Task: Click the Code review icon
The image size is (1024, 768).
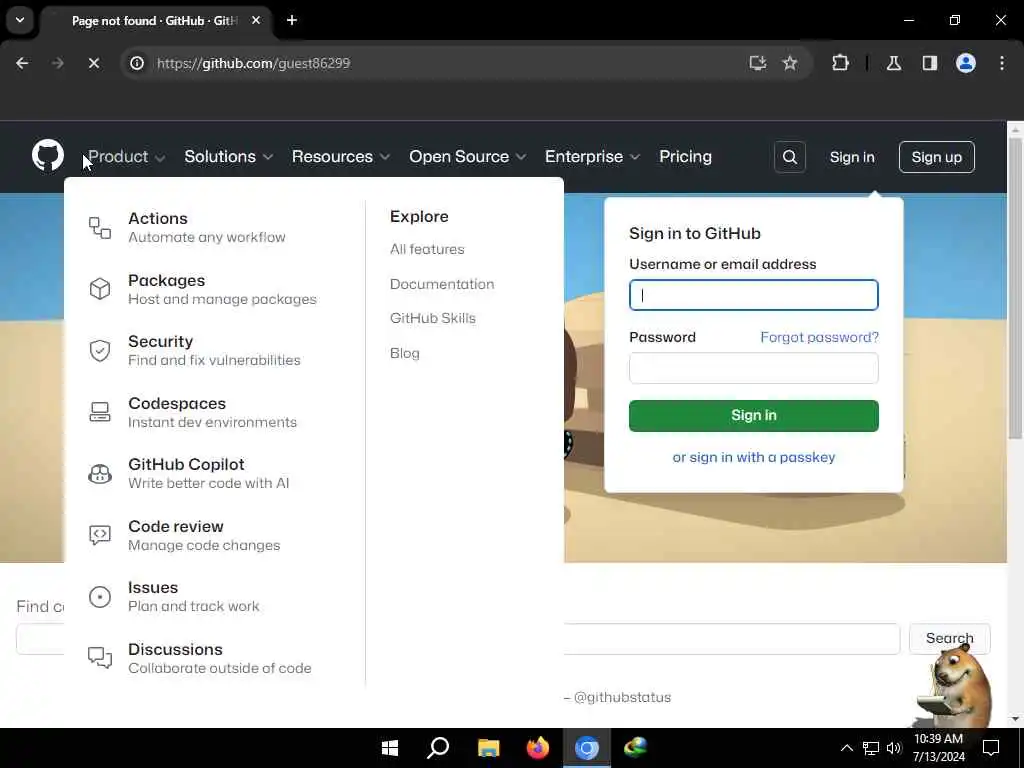Action: (x=99, y=535)
